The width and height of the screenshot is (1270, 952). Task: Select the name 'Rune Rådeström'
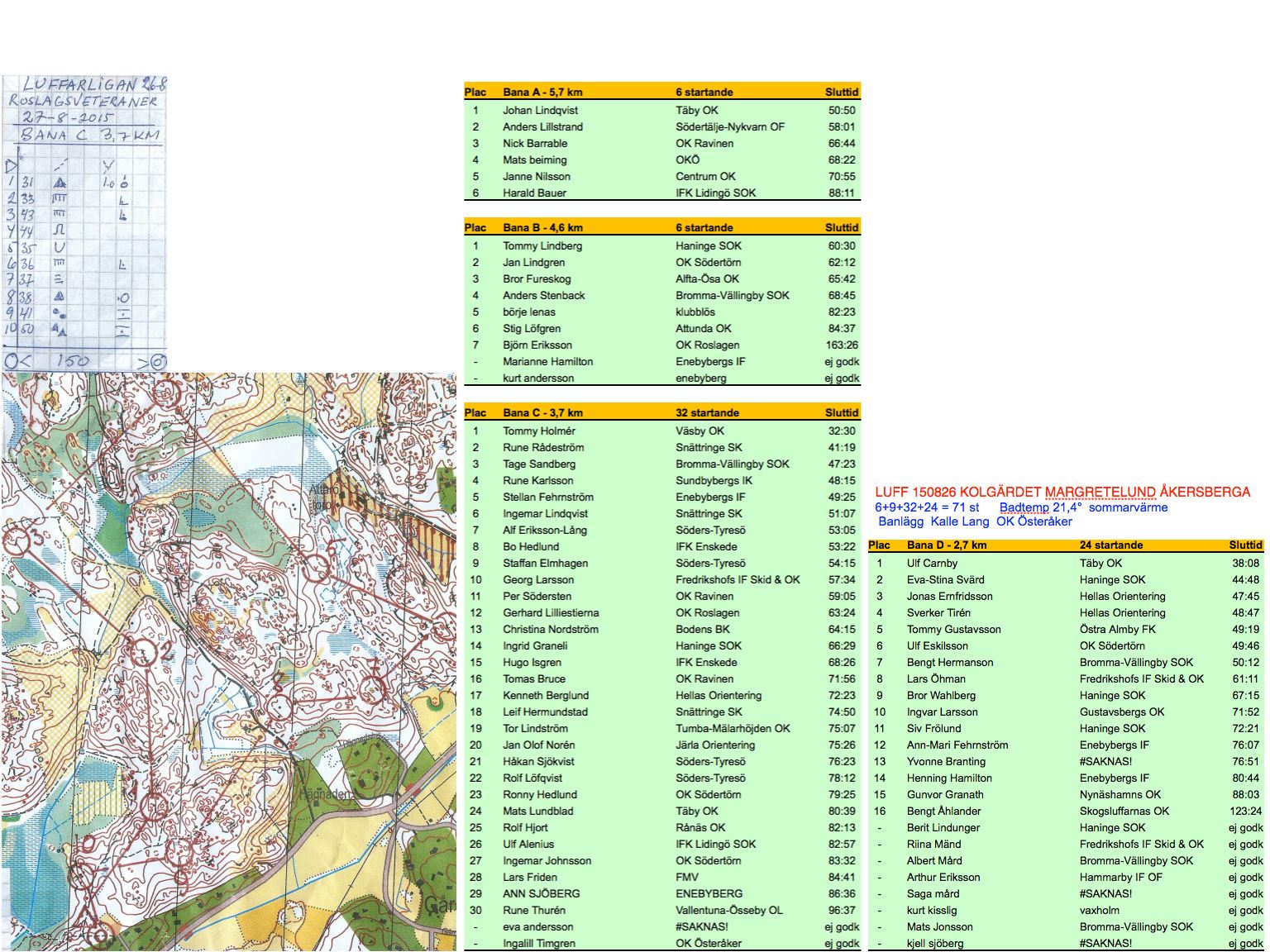tap(543, 447)
